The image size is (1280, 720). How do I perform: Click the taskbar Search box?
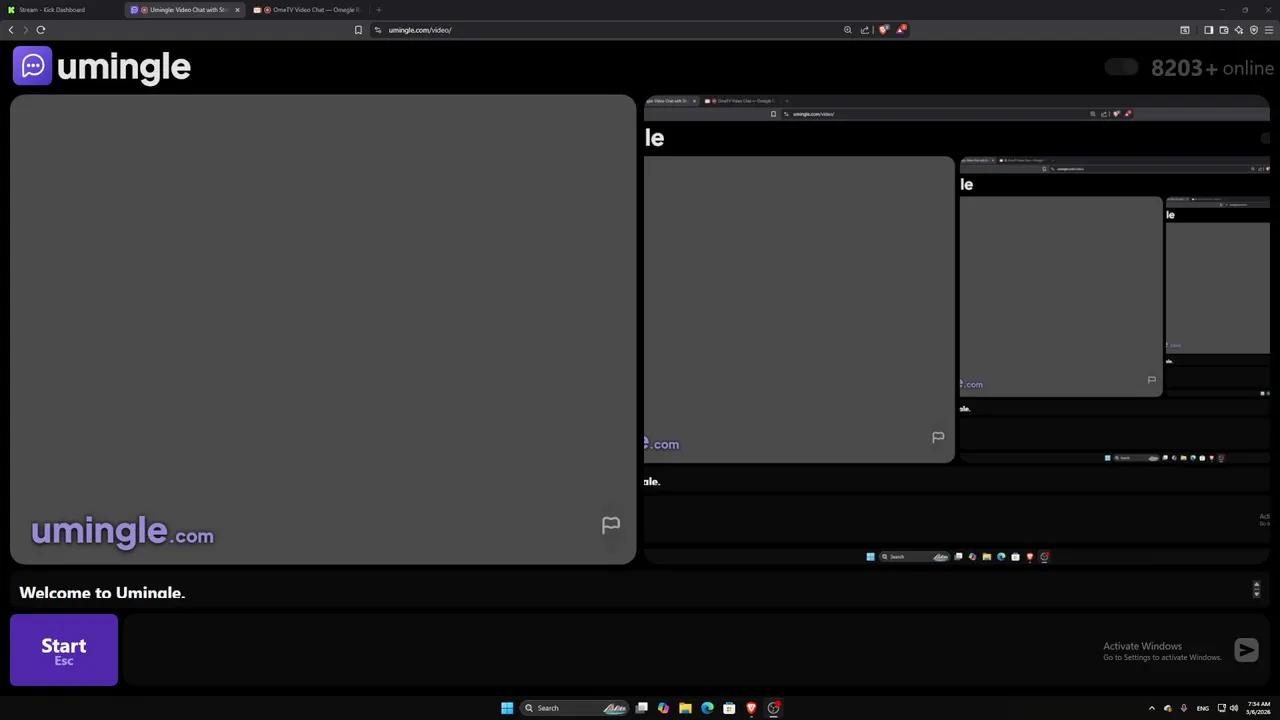click(x=575, y=708)
